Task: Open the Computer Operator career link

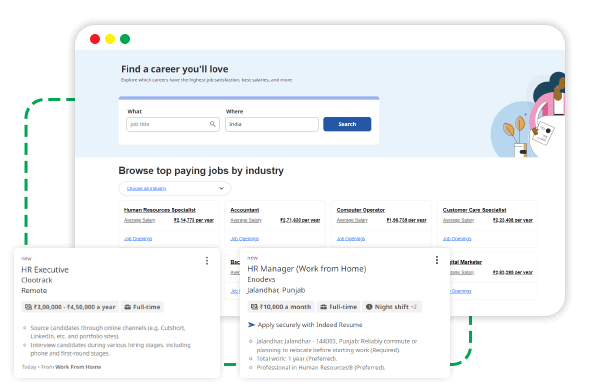Action: click(360, 210)
